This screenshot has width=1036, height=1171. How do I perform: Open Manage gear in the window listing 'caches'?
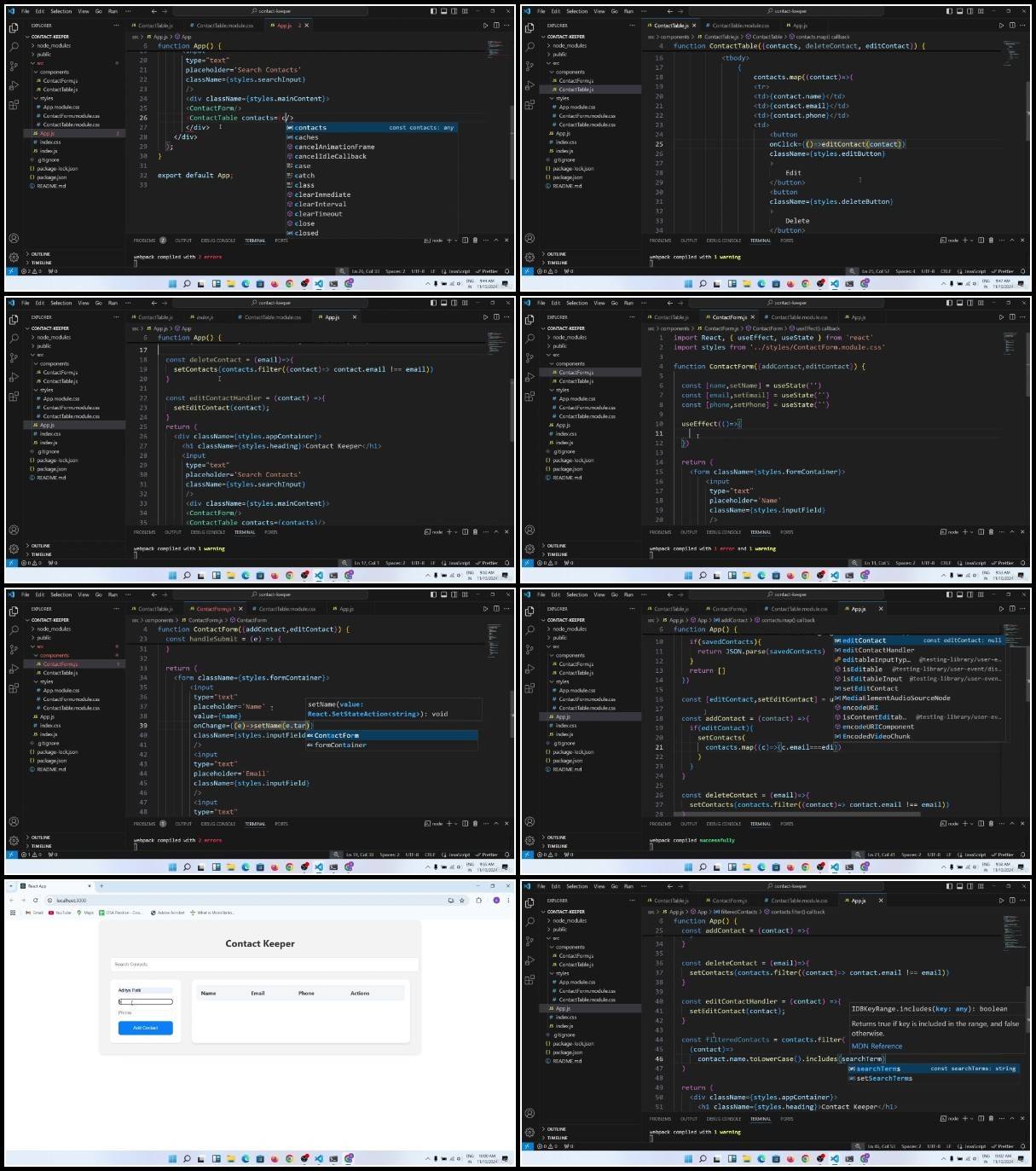coord(14,257)
